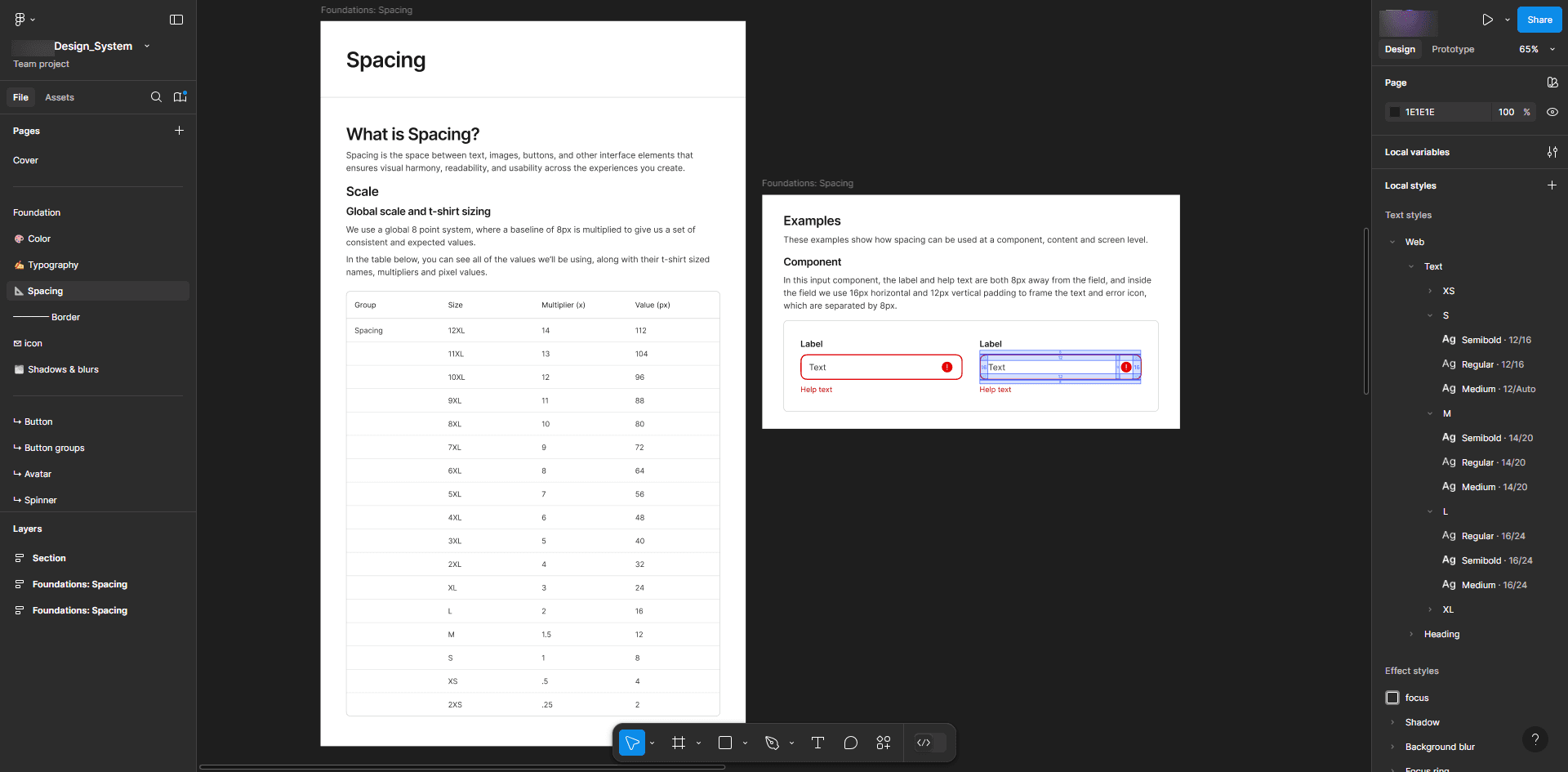1568x772 pixels.
Task: Open local variables settings icon
Action: tap(1552, 152)
